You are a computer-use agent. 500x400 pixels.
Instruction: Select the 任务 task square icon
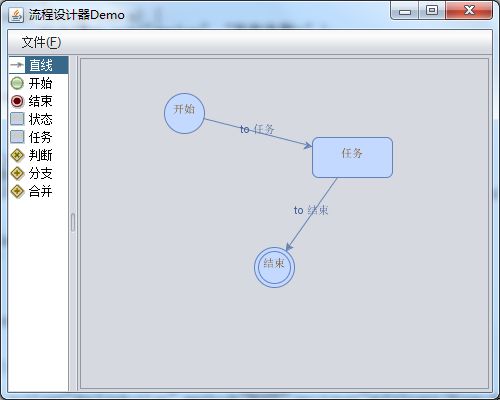(x=17, y=137)
